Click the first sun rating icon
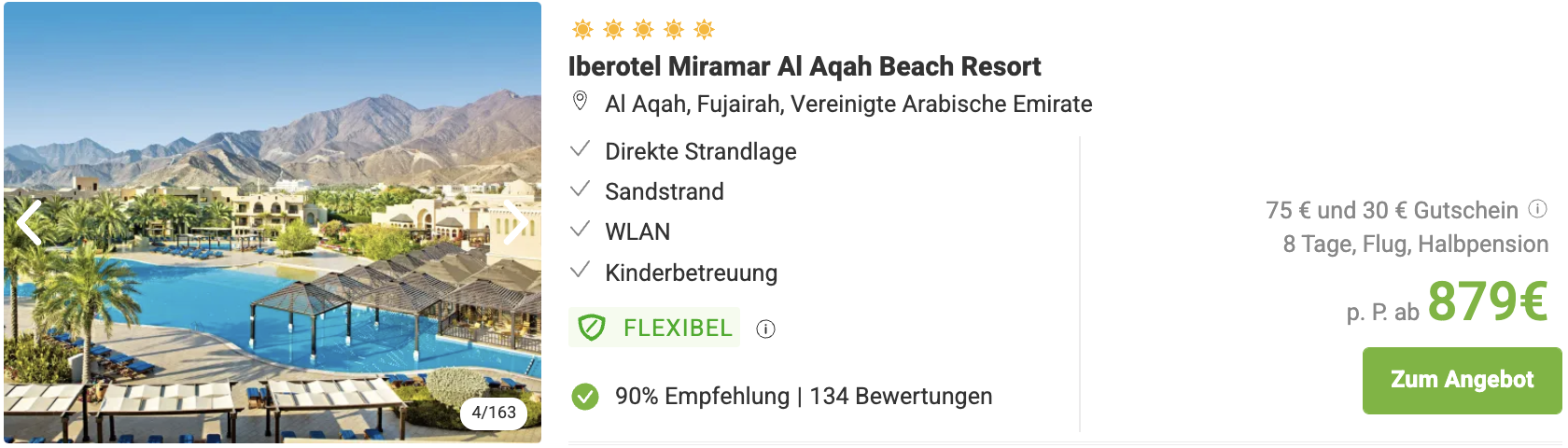The image size is (1568, 448). click(x=582, y=30)
